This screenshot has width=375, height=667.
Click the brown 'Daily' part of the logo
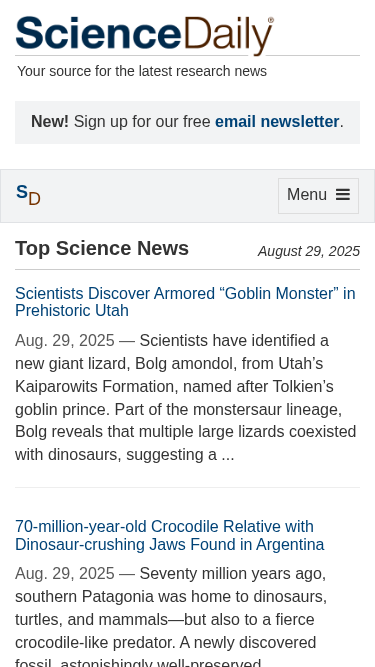tap(229, 36)
